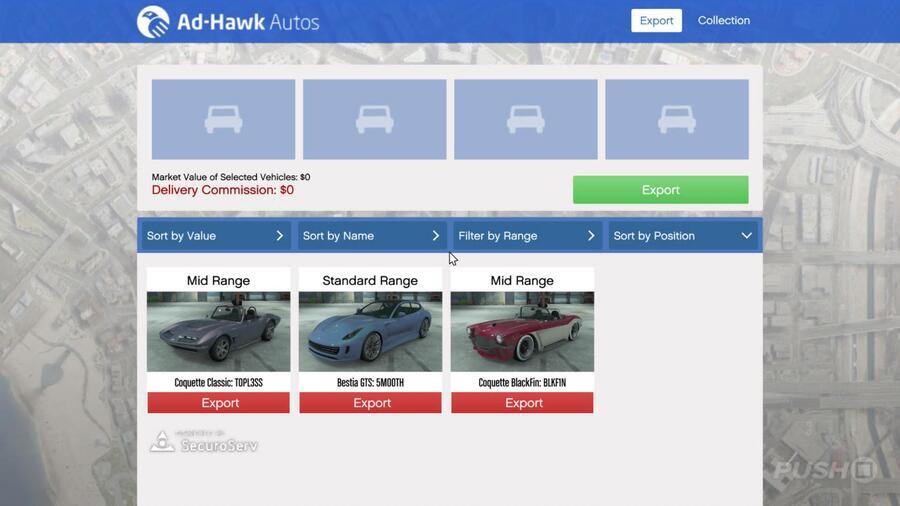The height and width of the screenshot is (506, 900).
Task: Select the first empty car slot icon
Action: pyautogui.click(x=223, y=120)
